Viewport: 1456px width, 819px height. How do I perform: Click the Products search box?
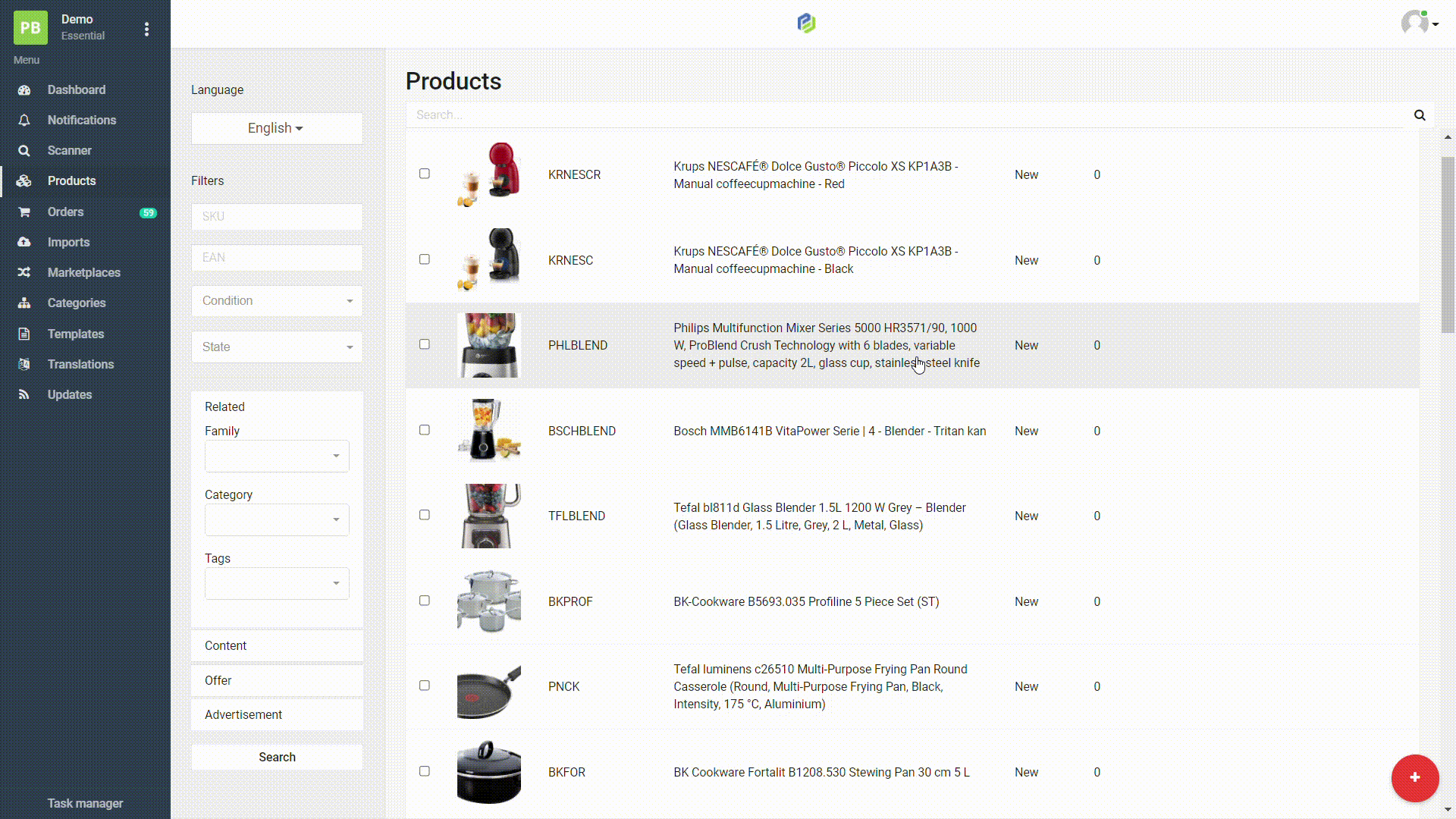[906, 115]
